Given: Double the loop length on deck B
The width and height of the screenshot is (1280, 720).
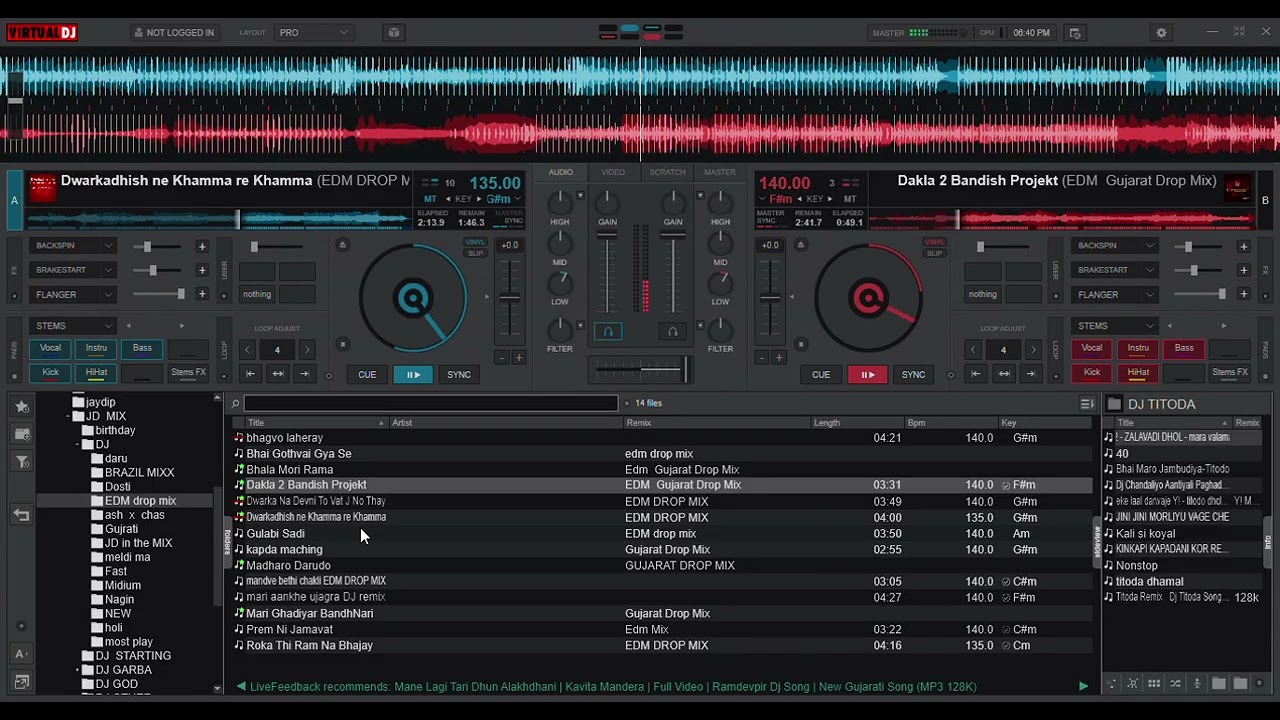Looking at the screenshot, I should (x=1033, y=350).
